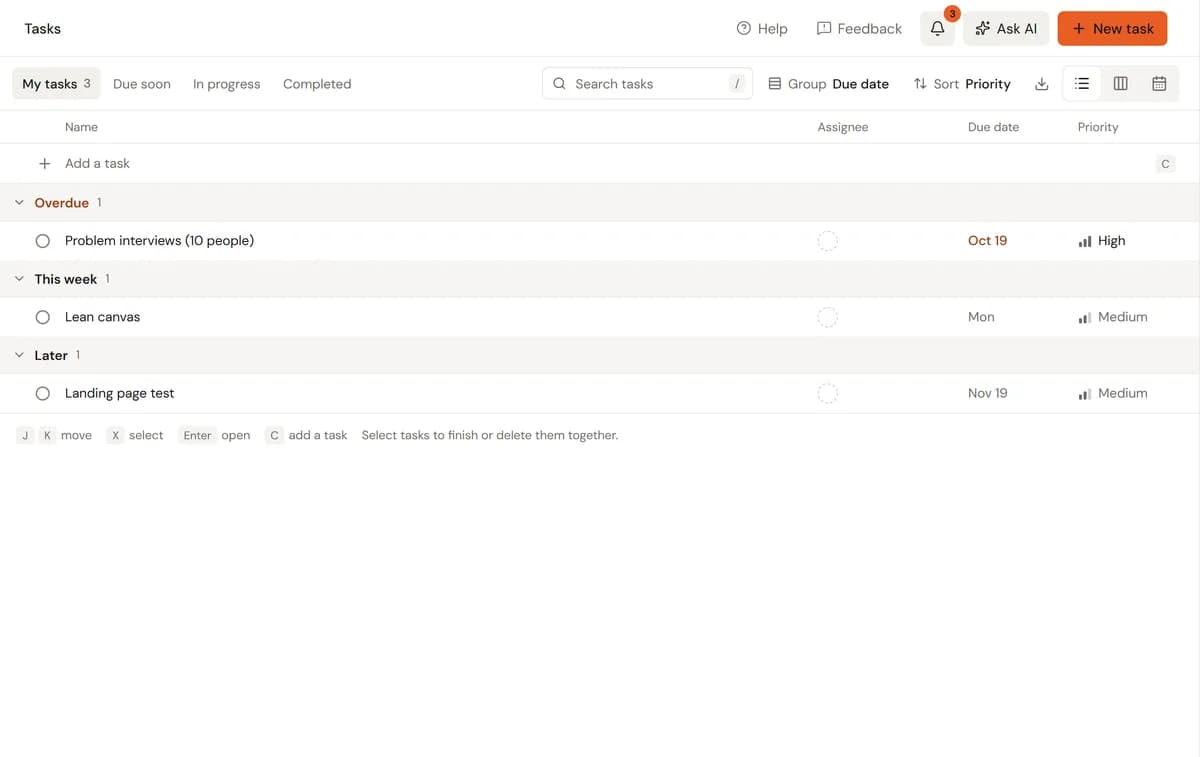Collapse the Overdue group

19,203
